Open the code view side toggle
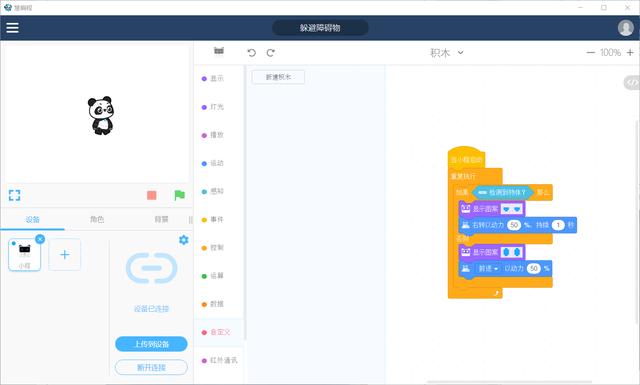Viewport: 640px width, 385px height. tap(631, 83)
